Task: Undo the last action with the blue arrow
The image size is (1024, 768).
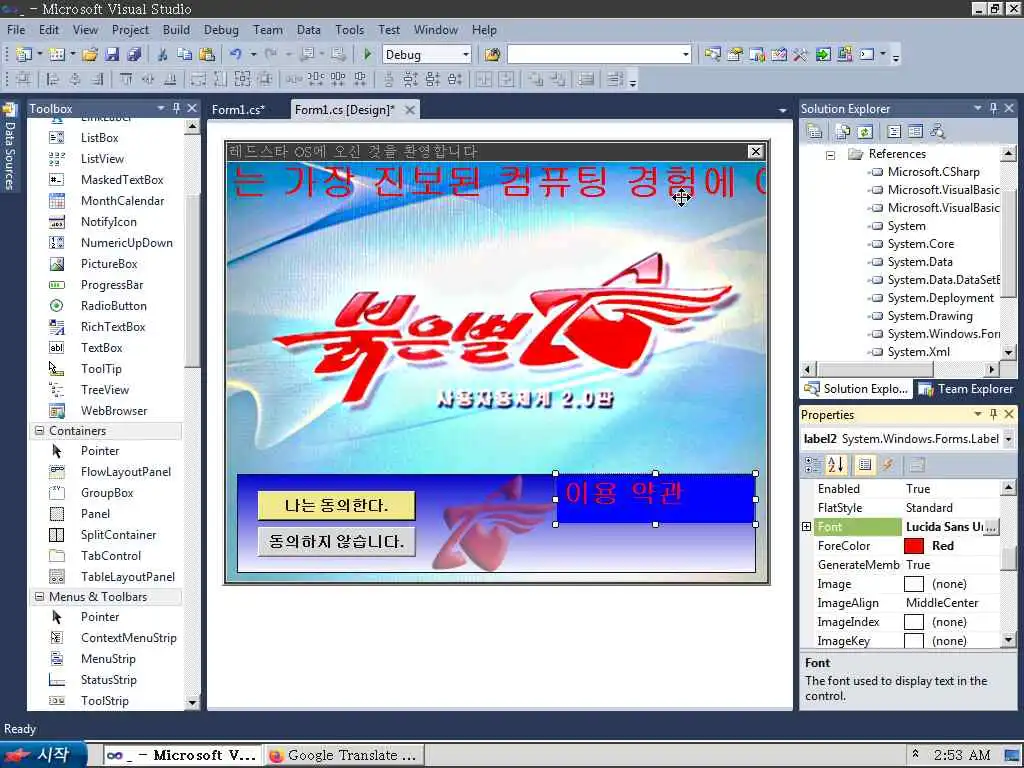Action: [x=236, y=55]
